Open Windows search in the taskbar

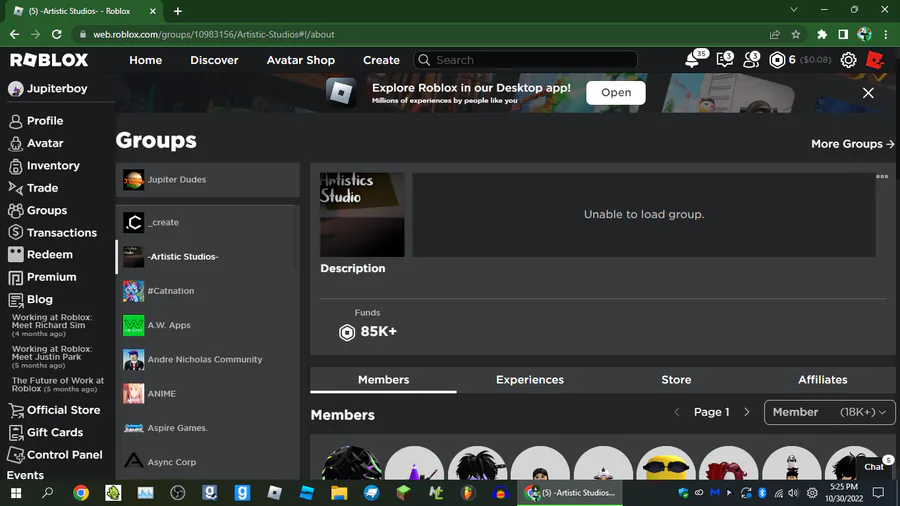click(48, 493)
